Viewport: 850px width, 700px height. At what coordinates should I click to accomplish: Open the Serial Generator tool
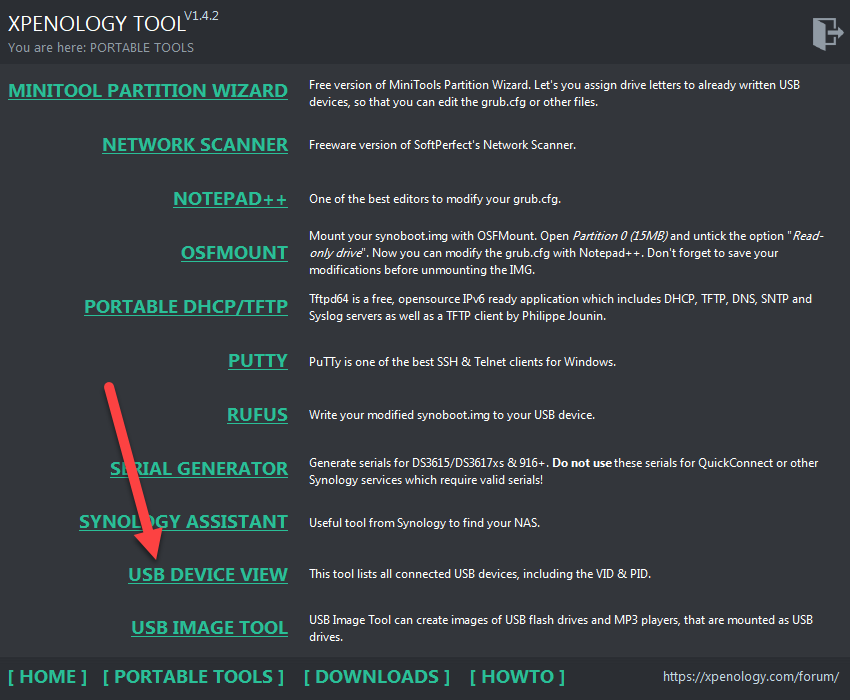click(199, 469)
